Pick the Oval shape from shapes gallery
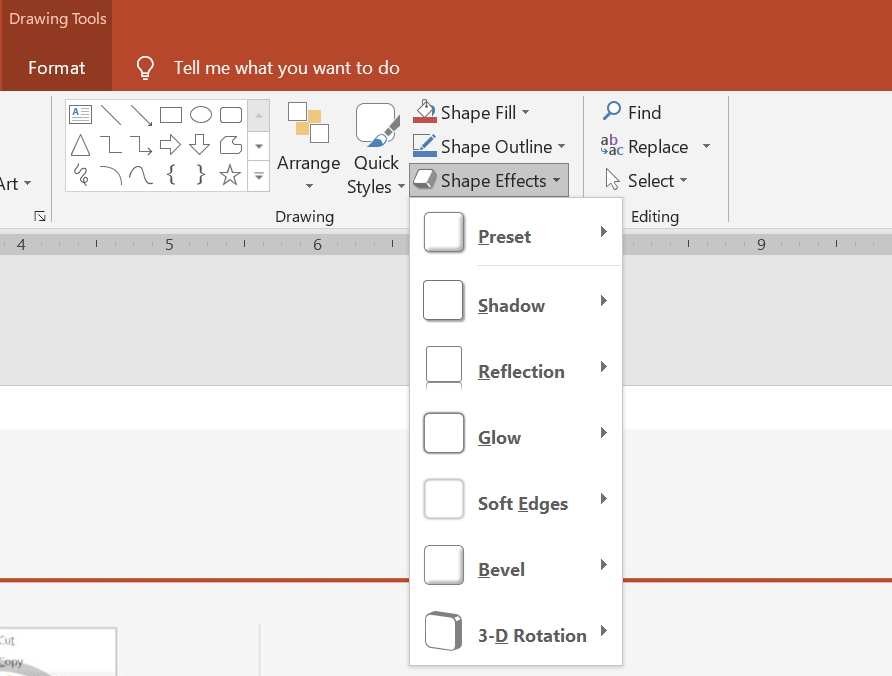The height and width of the screenshot is (676, 892). pos(201,115)
